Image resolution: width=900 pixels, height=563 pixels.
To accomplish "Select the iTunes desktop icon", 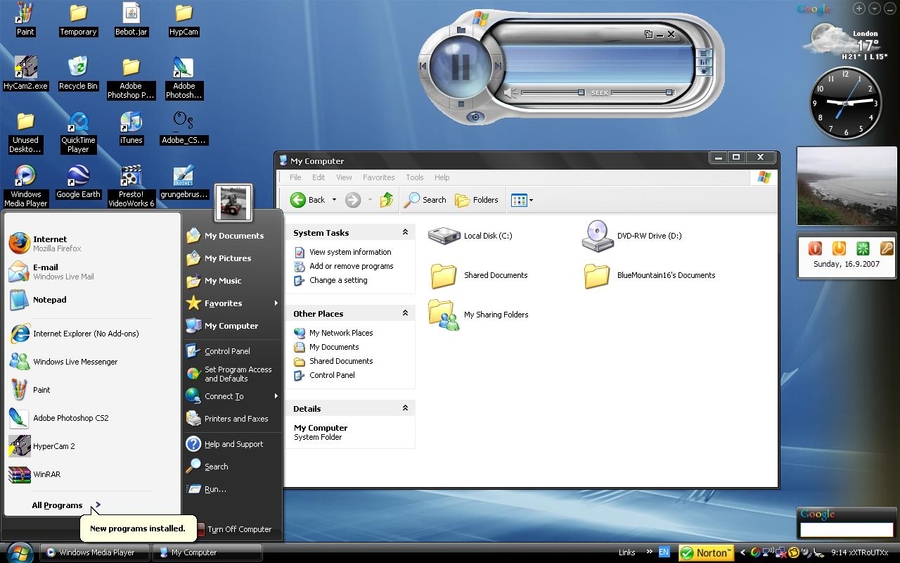I will click(x=131, y=127).
